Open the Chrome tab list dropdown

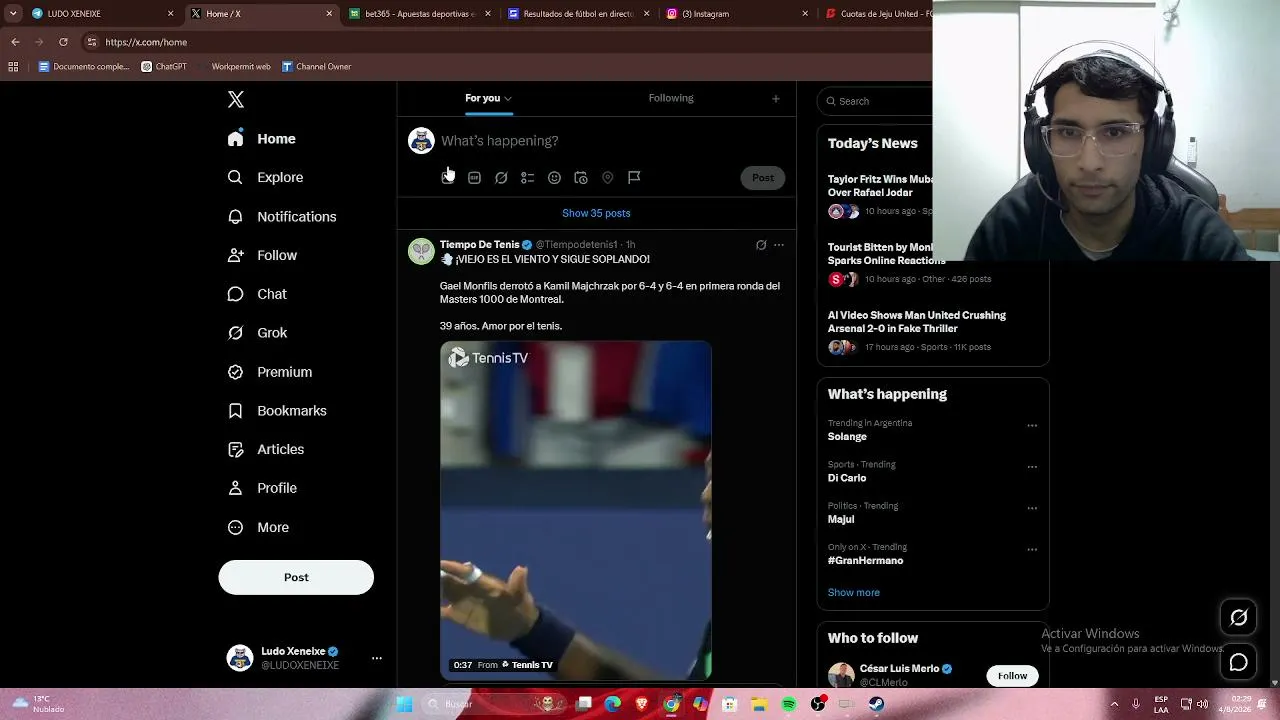tap(13, 14)
